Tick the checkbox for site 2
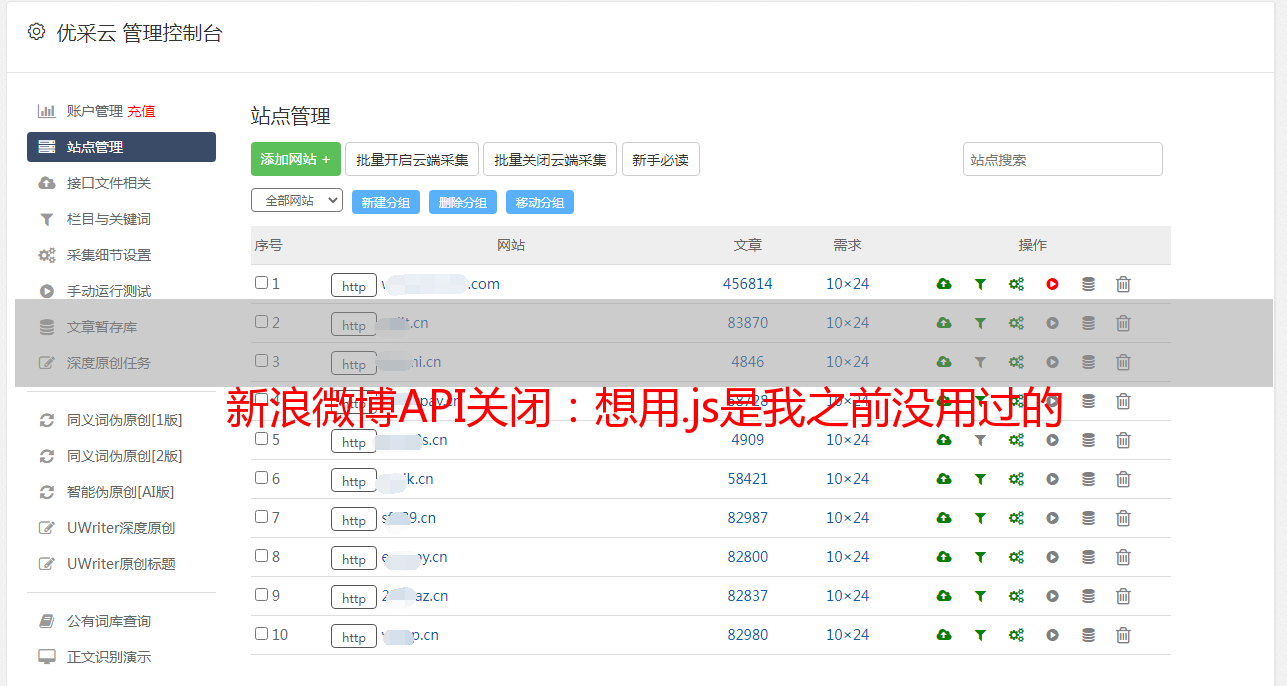 tap(261, 322)
